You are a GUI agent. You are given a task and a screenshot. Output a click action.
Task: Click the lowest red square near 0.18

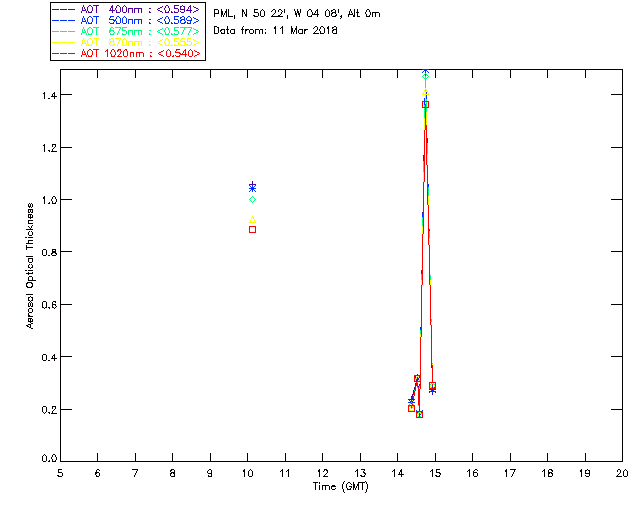click(x=419, y=414)
